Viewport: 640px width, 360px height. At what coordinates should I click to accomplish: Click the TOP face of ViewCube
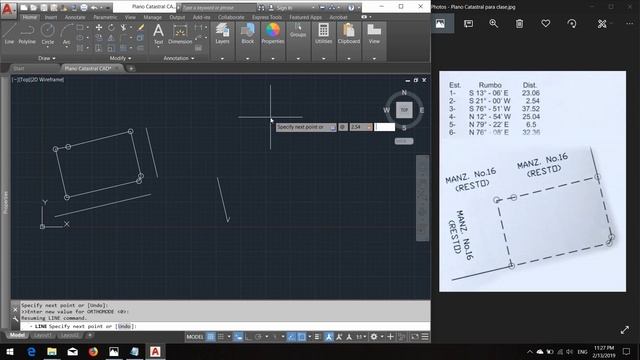[404, 109]
